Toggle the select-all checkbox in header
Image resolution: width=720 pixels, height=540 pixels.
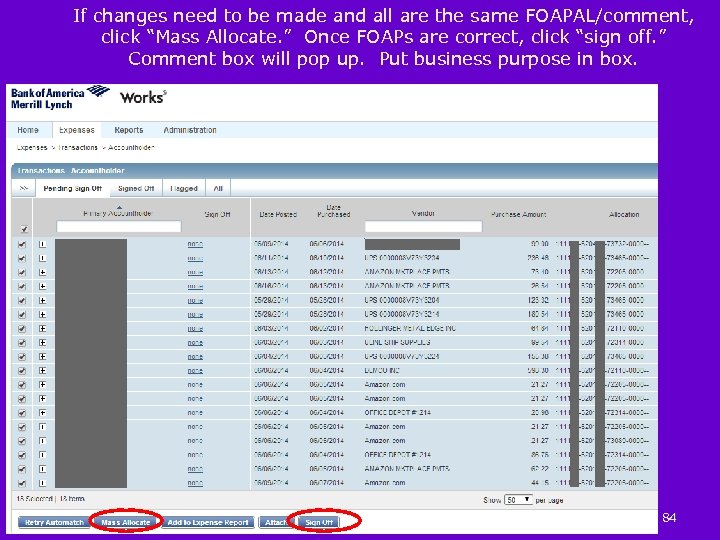pyautogui.click(x=24, y=229)
